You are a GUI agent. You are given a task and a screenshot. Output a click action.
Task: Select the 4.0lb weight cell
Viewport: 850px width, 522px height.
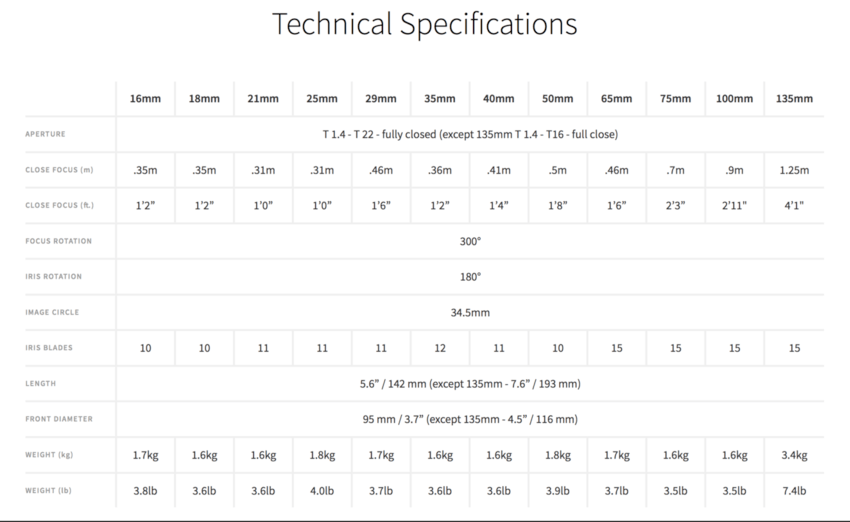coord(322,491)
